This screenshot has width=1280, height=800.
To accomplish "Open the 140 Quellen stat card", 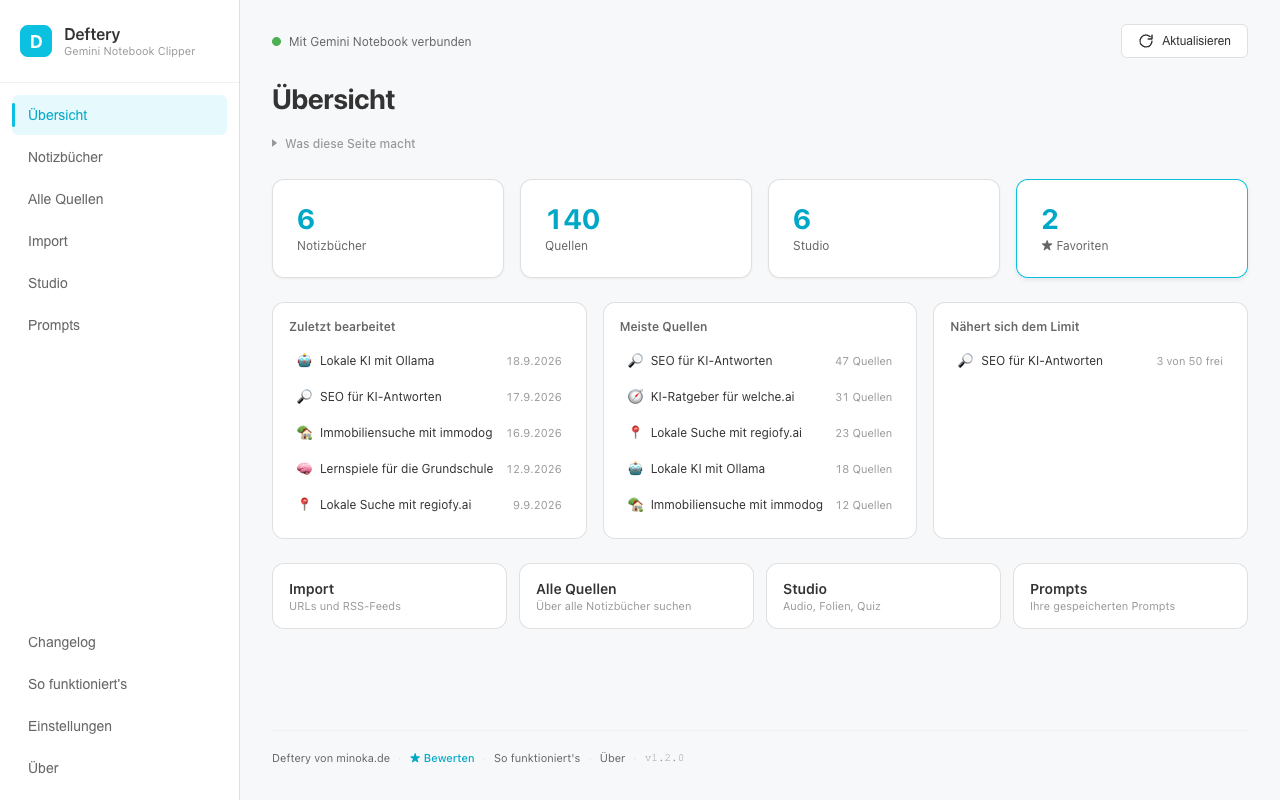I will (636, 229).
